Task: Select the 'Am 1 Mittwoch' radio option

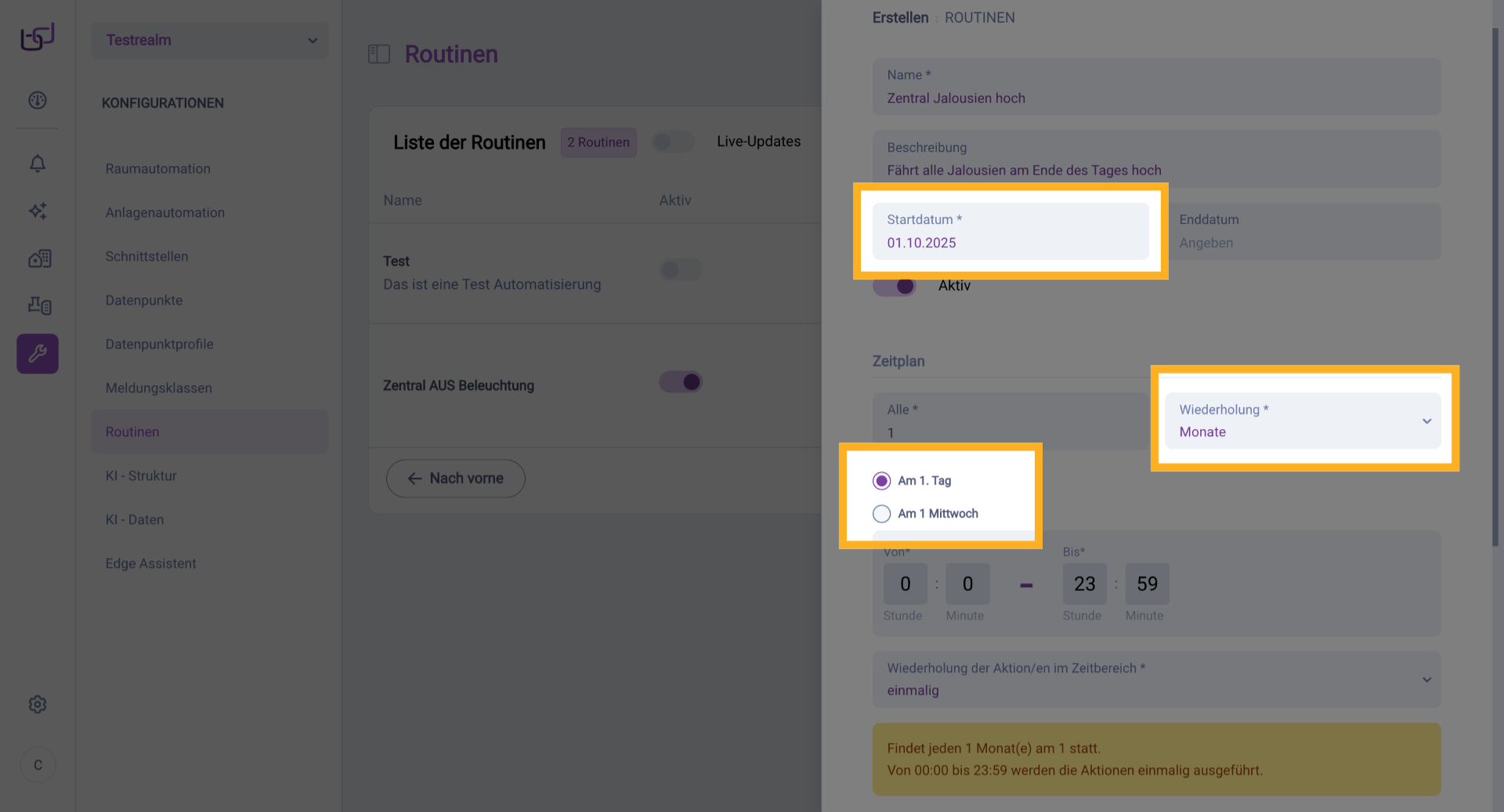Action: click(882, 514)
